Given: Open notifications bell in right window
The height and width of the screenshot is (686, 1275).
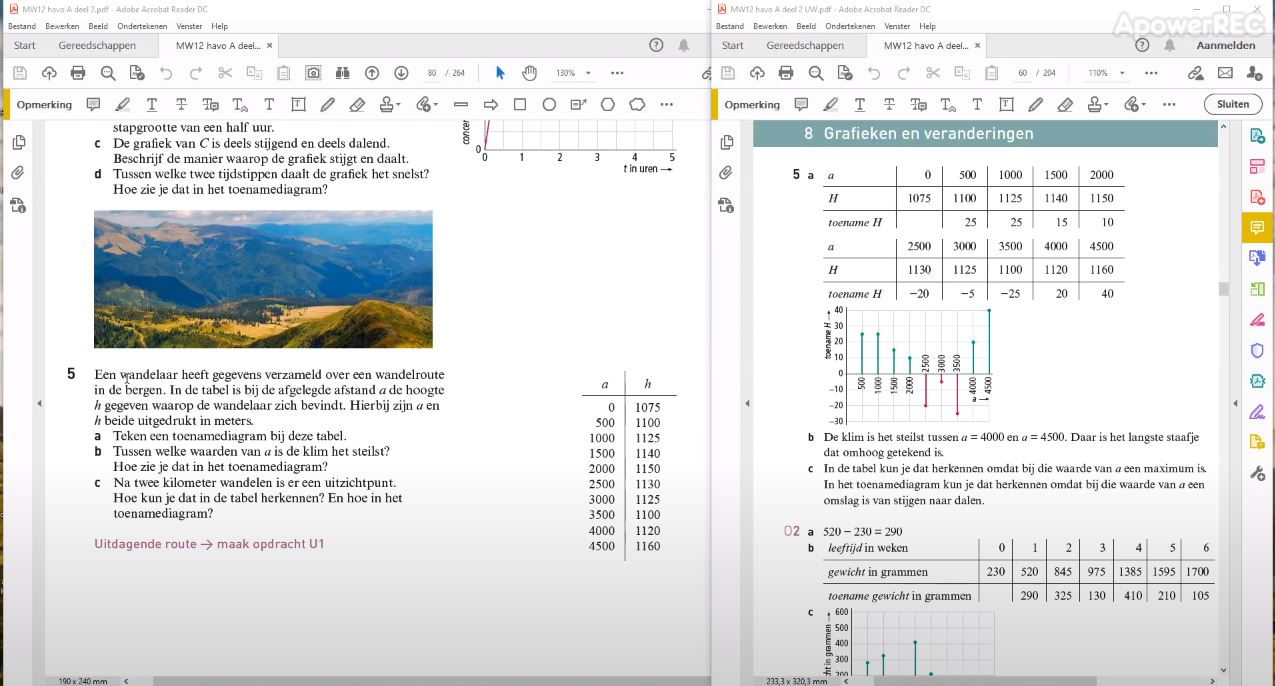Looking at the screenshot, I should (x=1169, y=45).
